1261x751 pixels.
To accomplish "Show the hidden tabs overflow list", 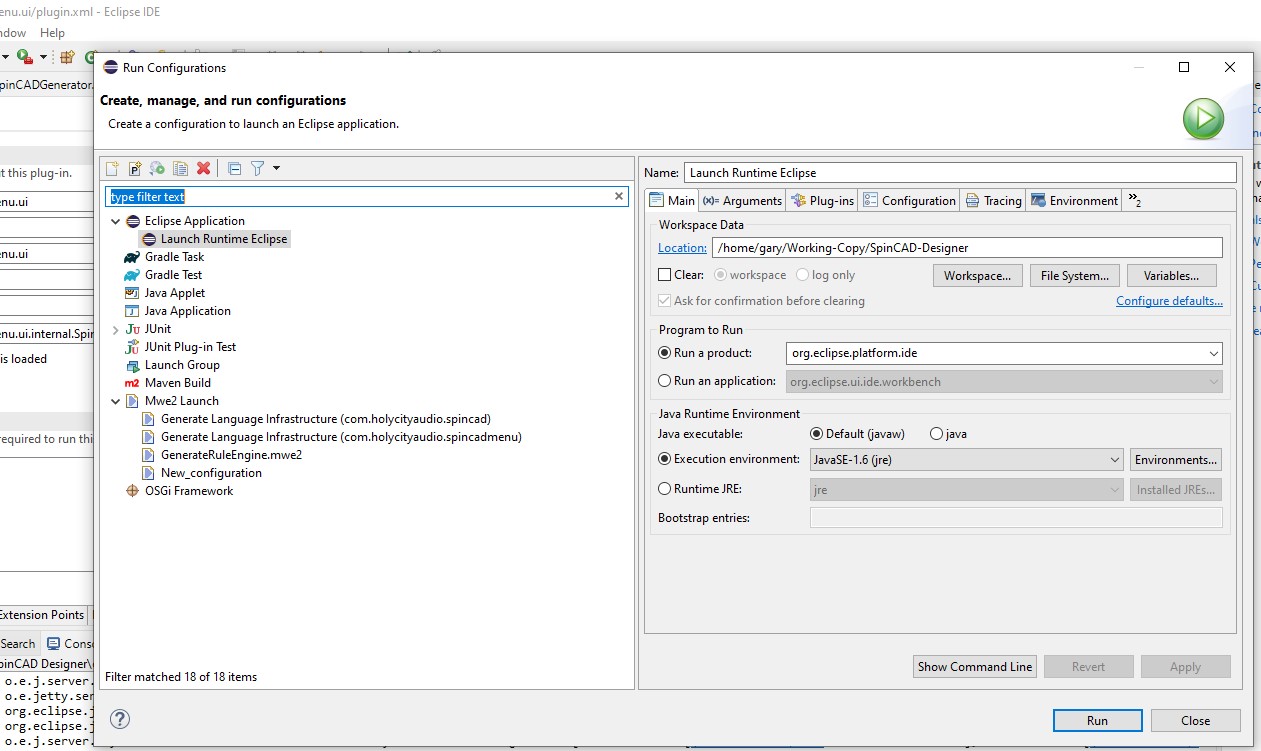I will click(1134, 200).
